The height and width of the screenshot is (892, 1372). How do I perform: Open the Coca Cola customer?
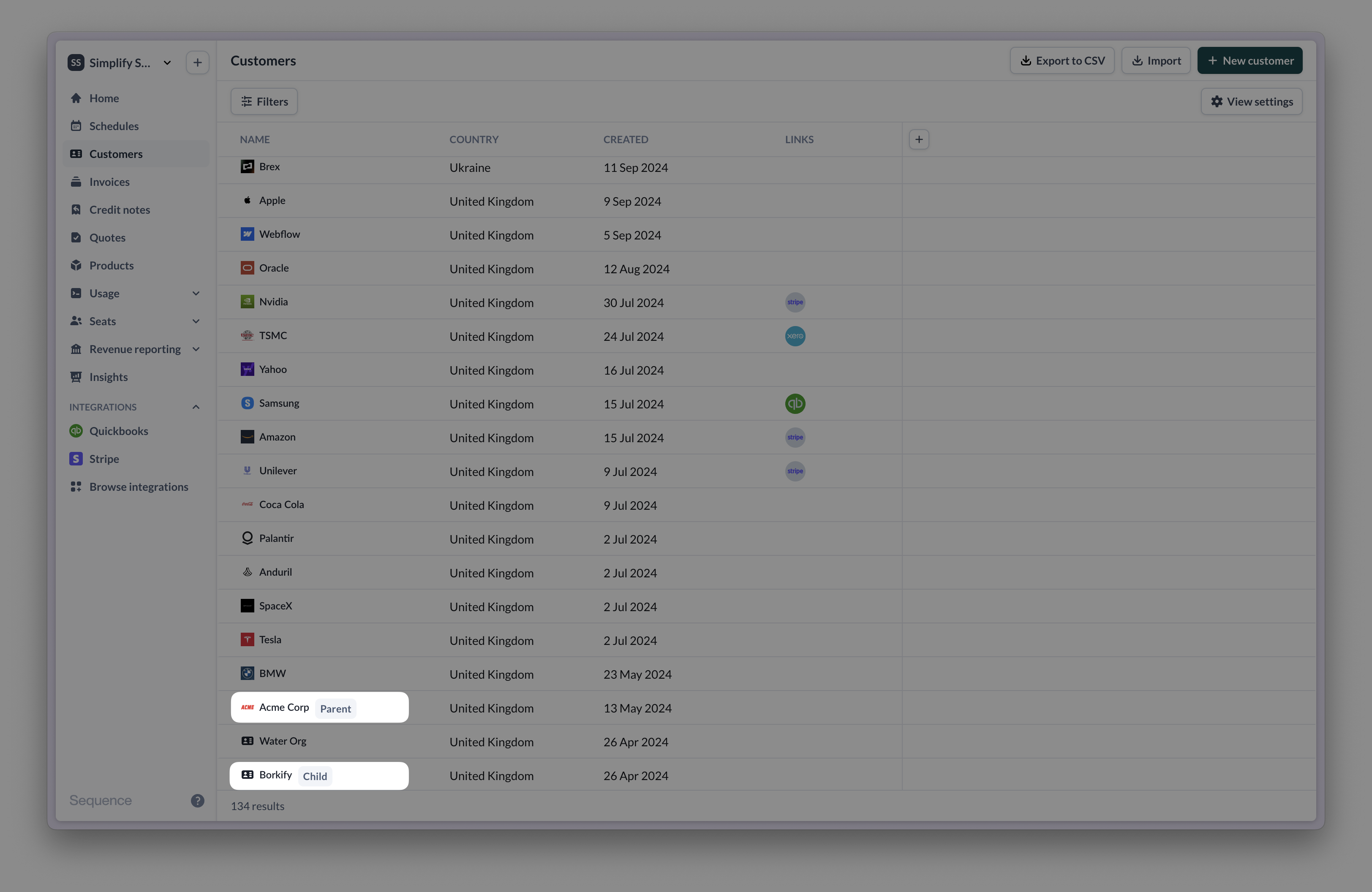281,505
